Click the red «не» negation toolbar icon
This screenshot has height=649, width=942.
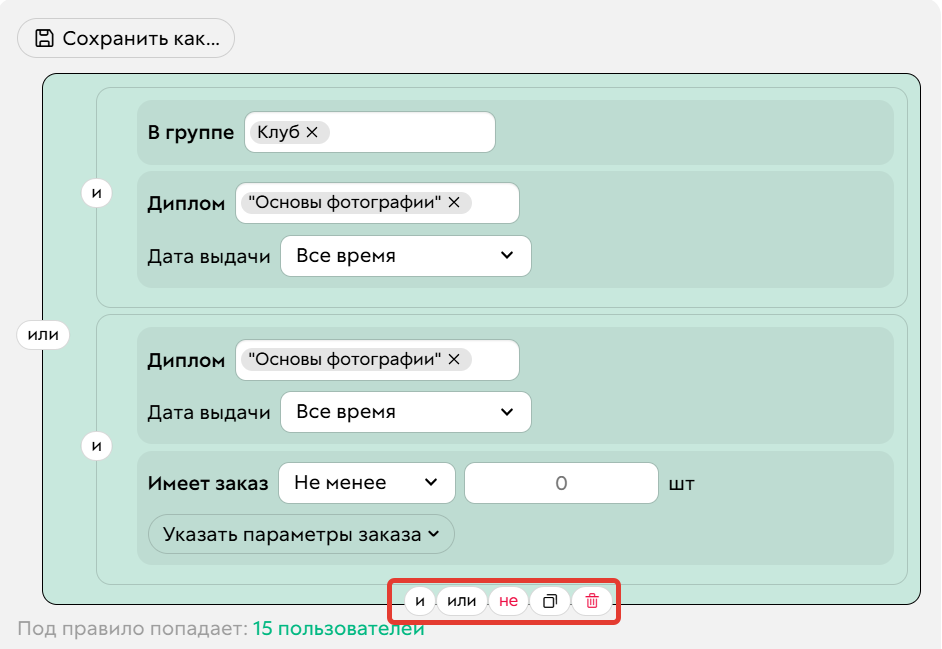coord(508,601)
